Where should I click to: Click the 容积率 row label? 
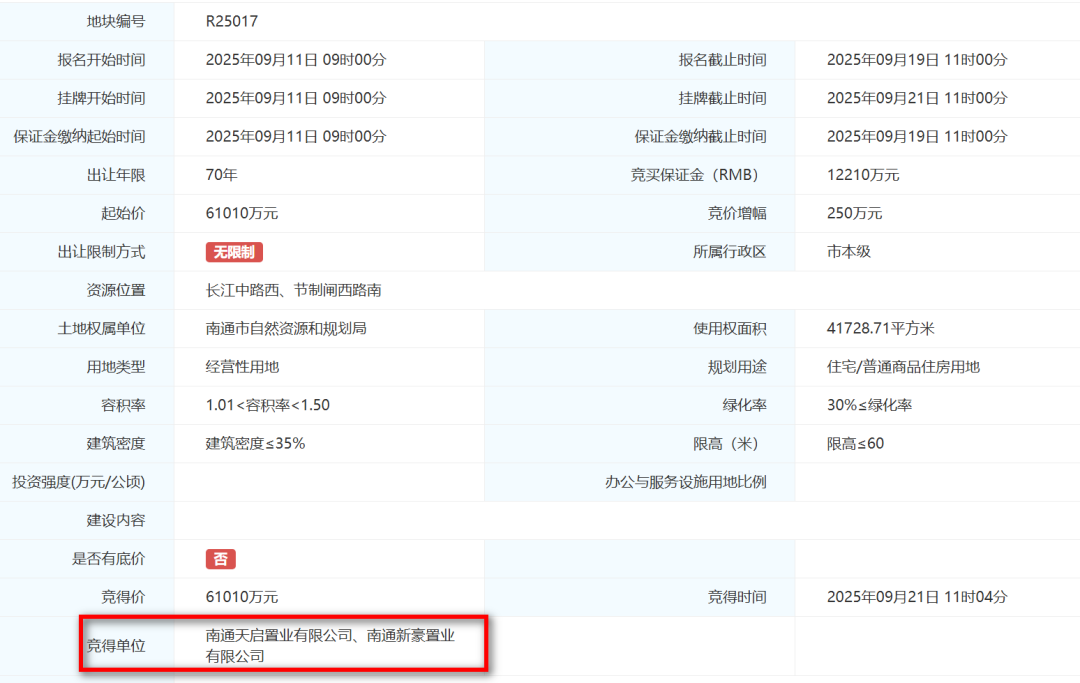tap(123, 406)
